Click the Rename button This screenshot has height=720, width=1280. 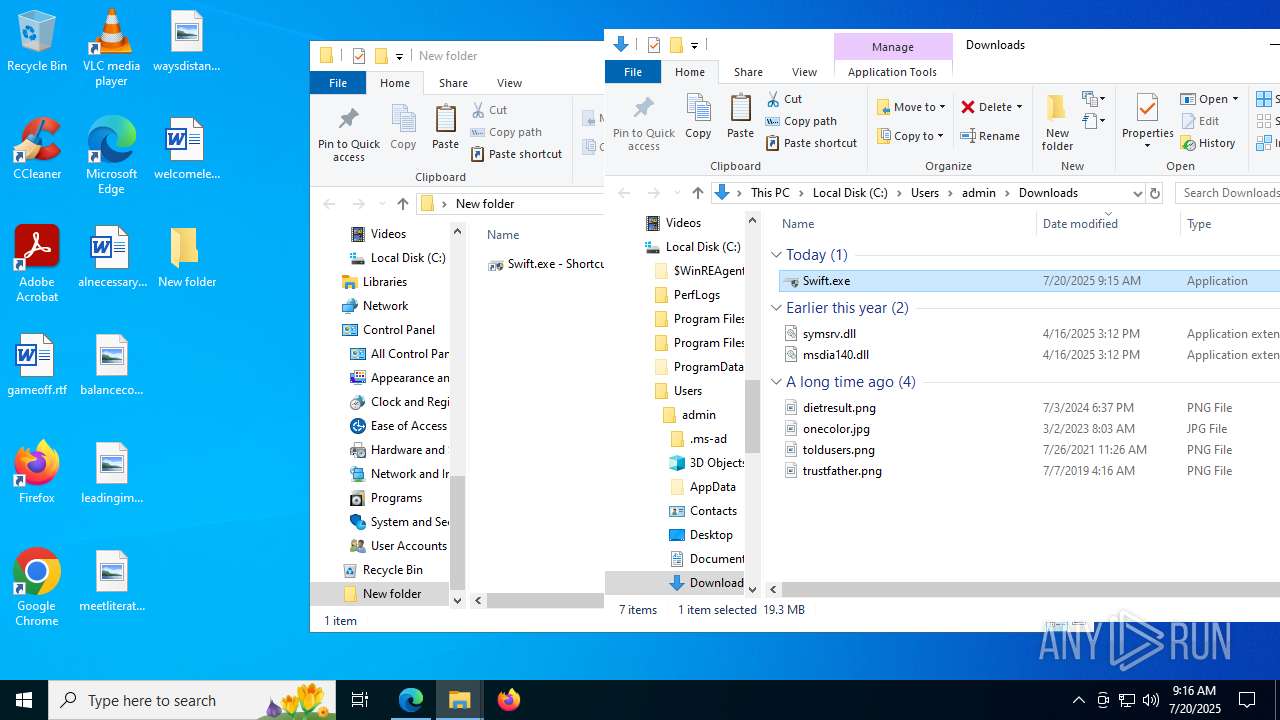pyautogui.click(x=990, y=136)
